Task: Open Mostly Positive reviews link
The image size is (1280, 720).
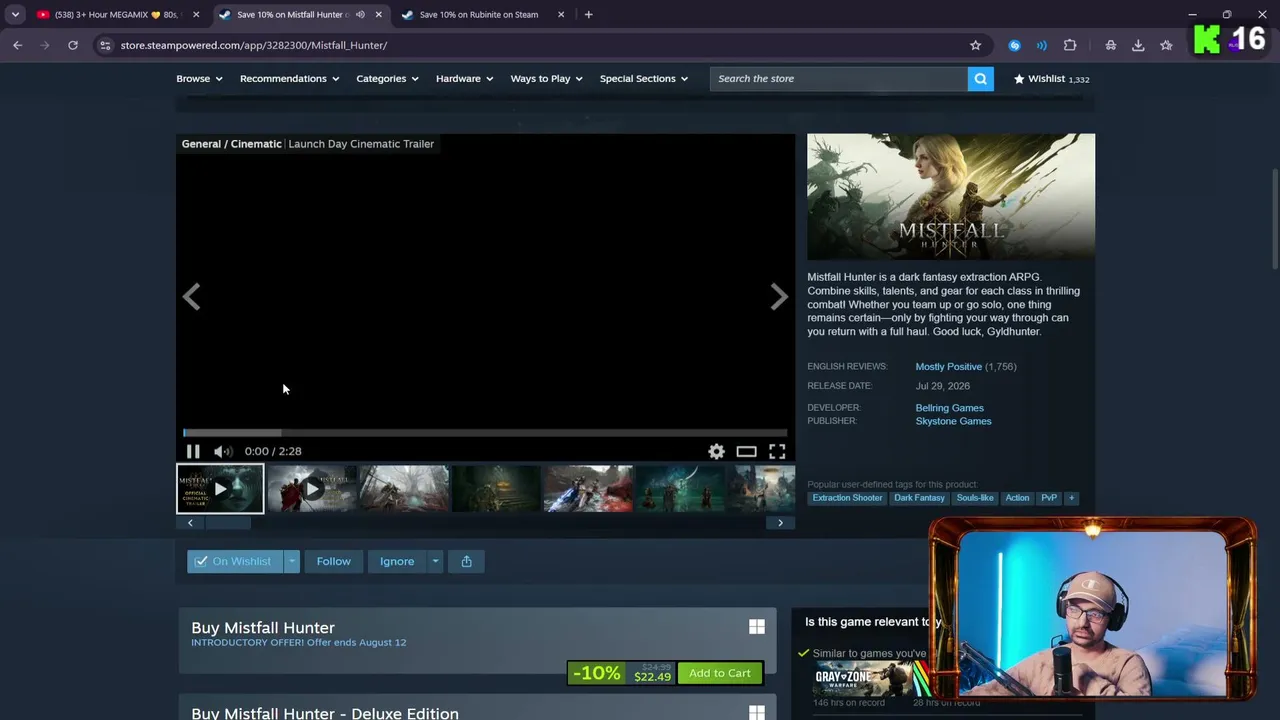Action: [949, 367]
